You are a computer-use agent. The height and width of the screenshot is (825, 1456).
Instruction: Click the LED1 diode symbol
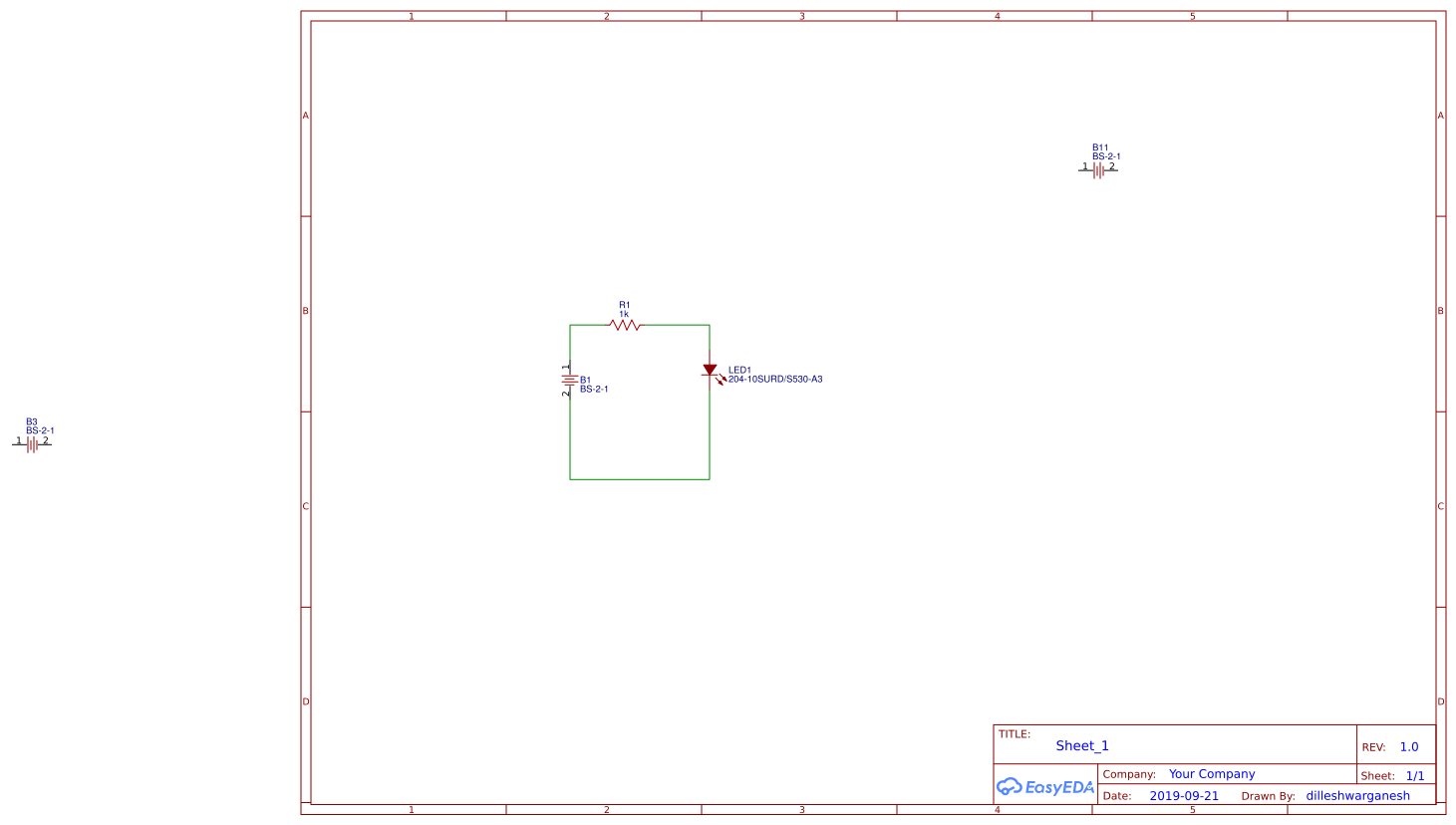(710, 370)
